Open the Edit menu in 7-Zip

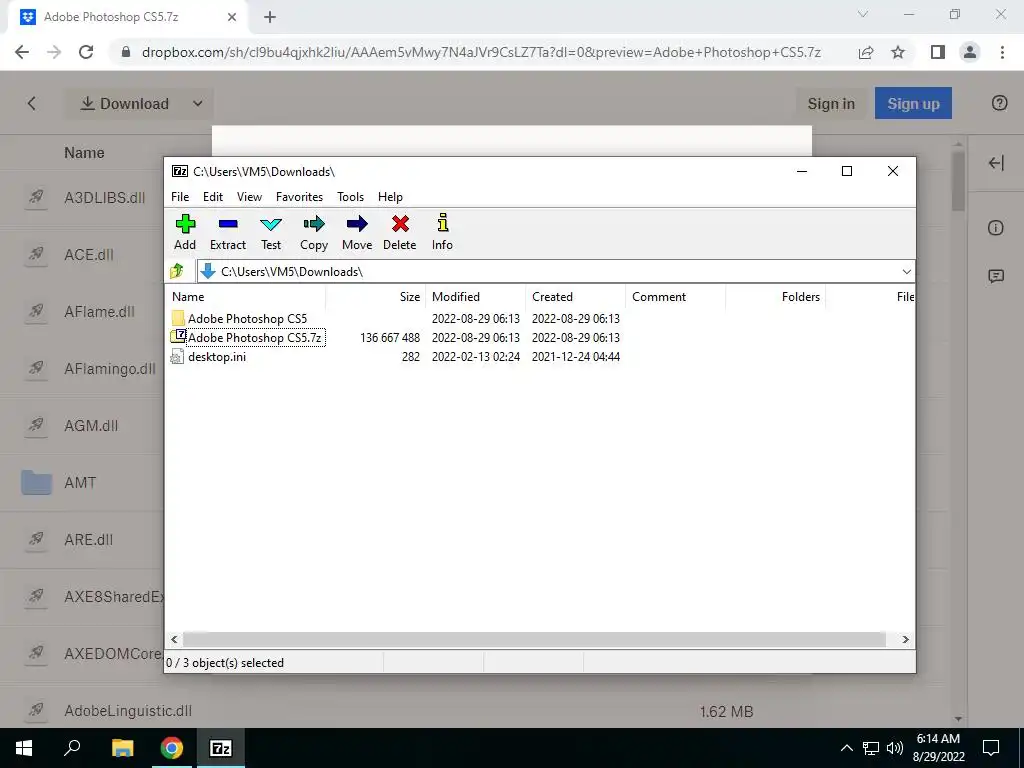click(213, 197)
